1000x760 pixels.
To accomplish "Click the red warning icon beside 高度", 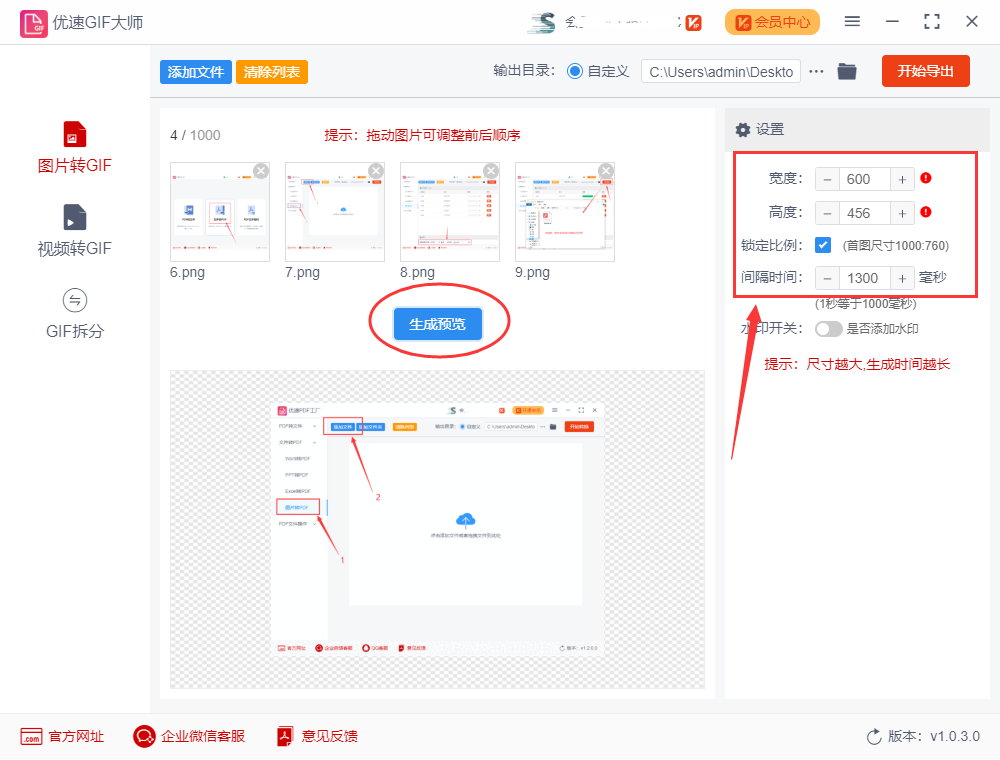I will click(x=926, y=212).
